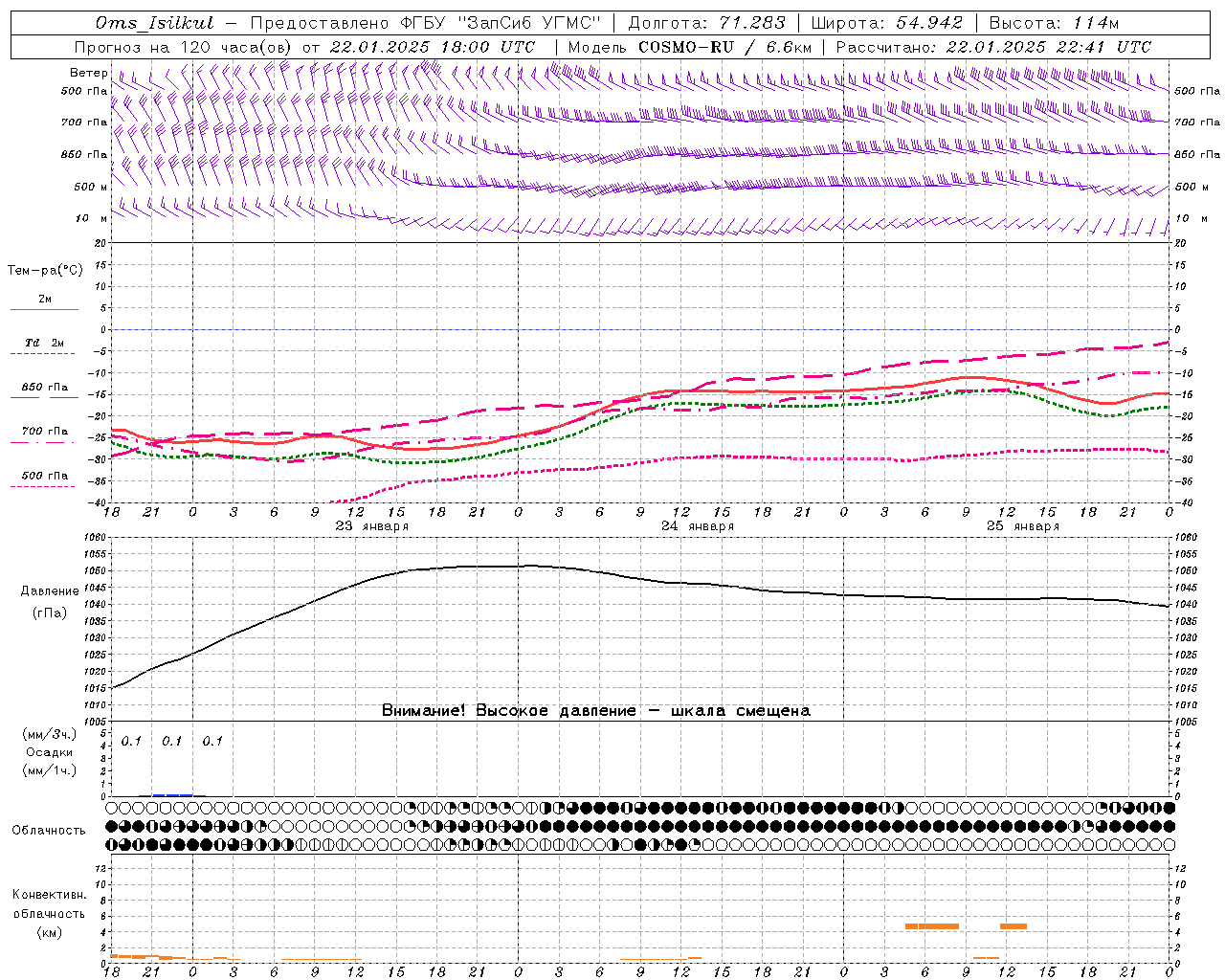Click the station name Oms_Isilkul in header
Screen dimensions: 1225x980
154,23
